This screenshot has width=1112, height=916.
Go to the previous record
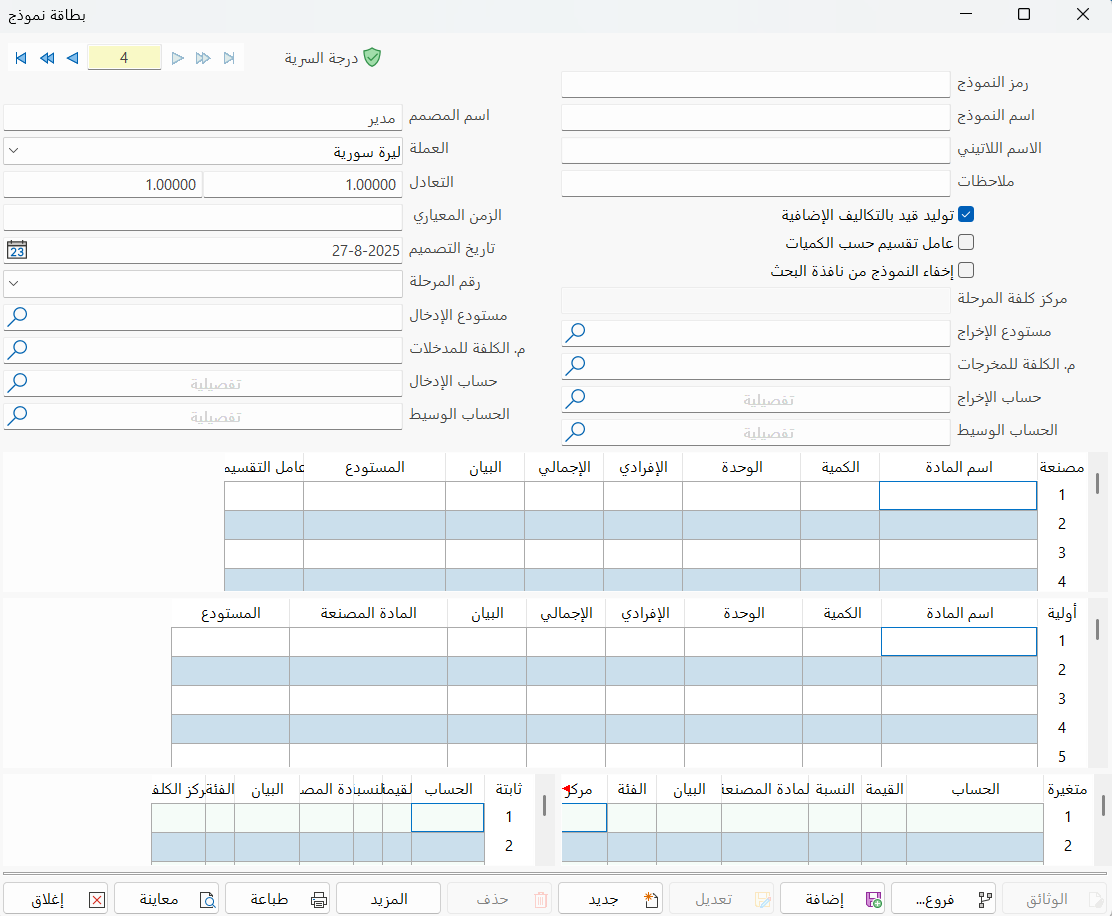click(71, 58)
